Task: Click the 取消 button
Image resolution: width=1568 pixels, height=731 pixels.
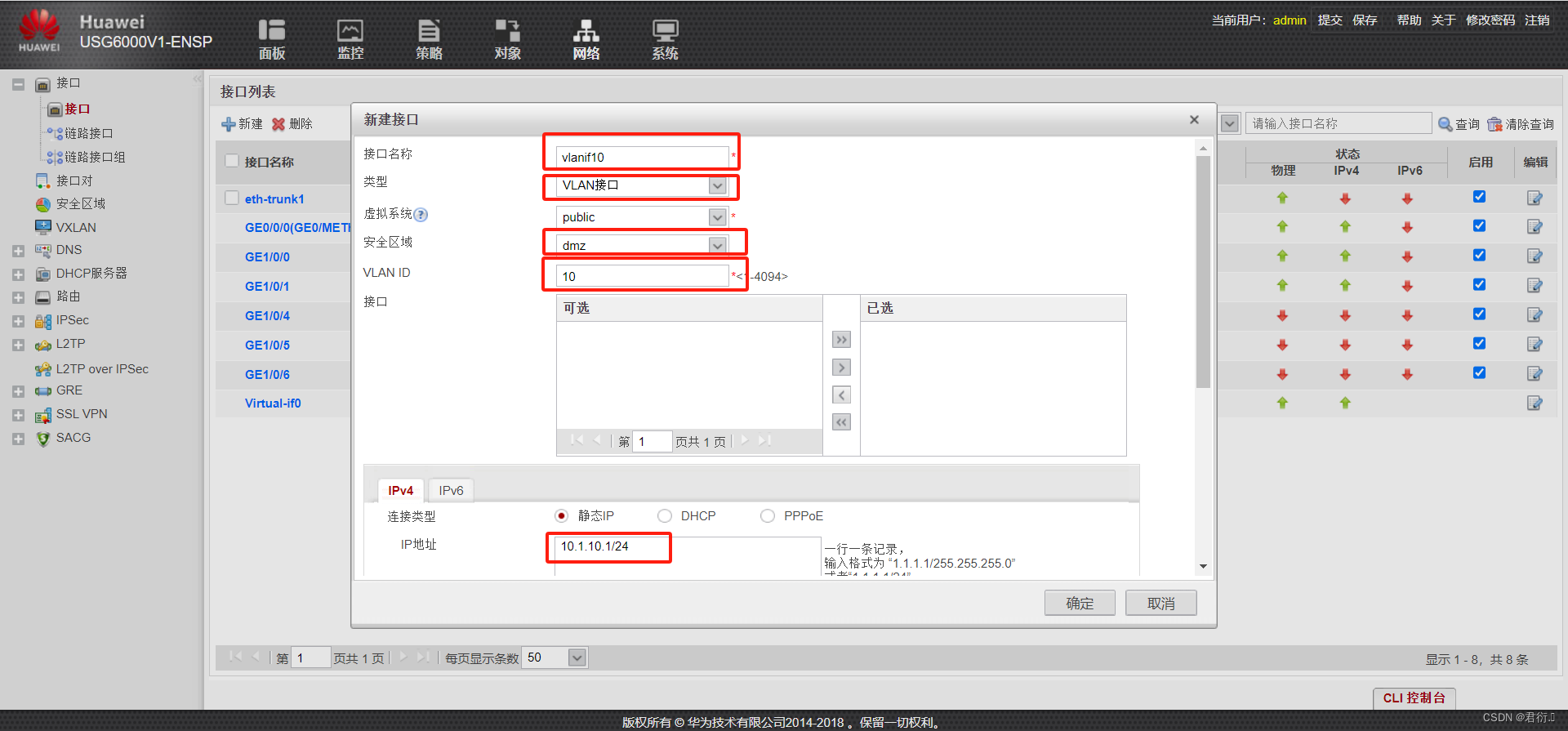Action: (1160, 604)
